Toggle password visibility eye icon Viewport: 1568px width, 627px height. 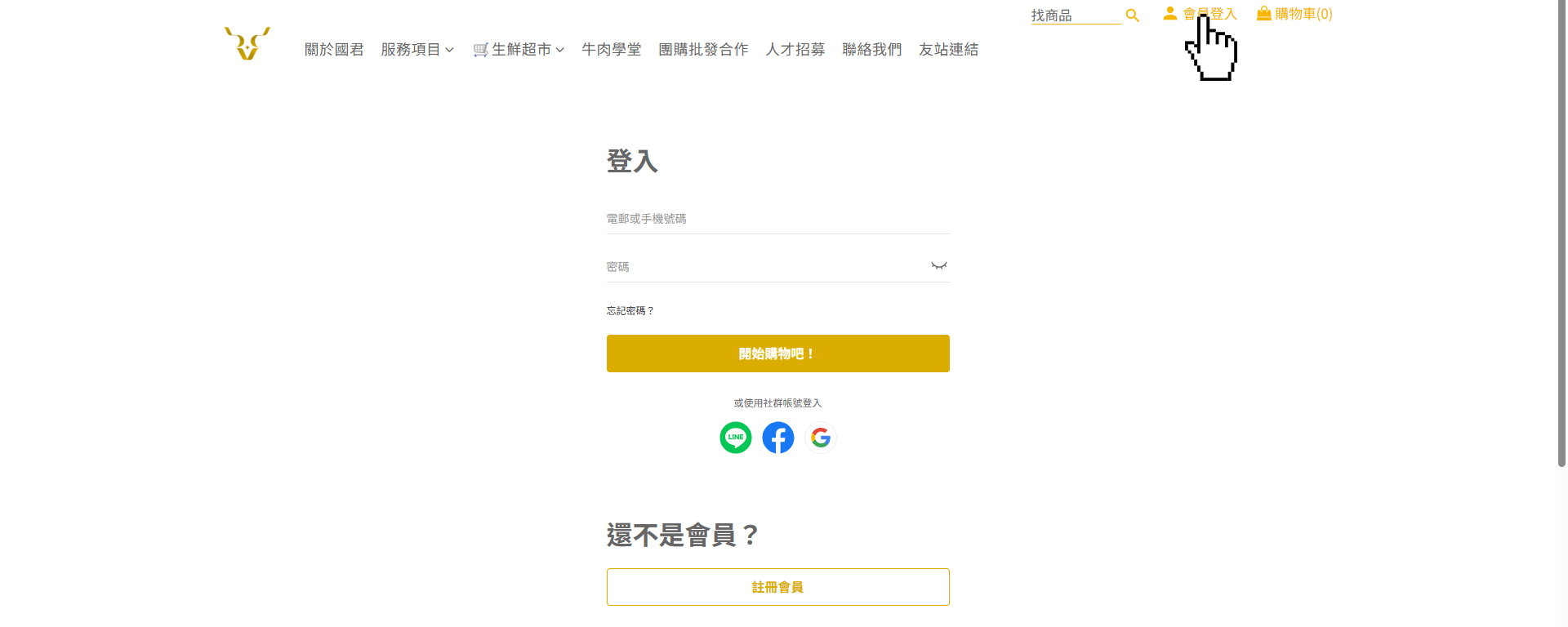click(939, 265)
